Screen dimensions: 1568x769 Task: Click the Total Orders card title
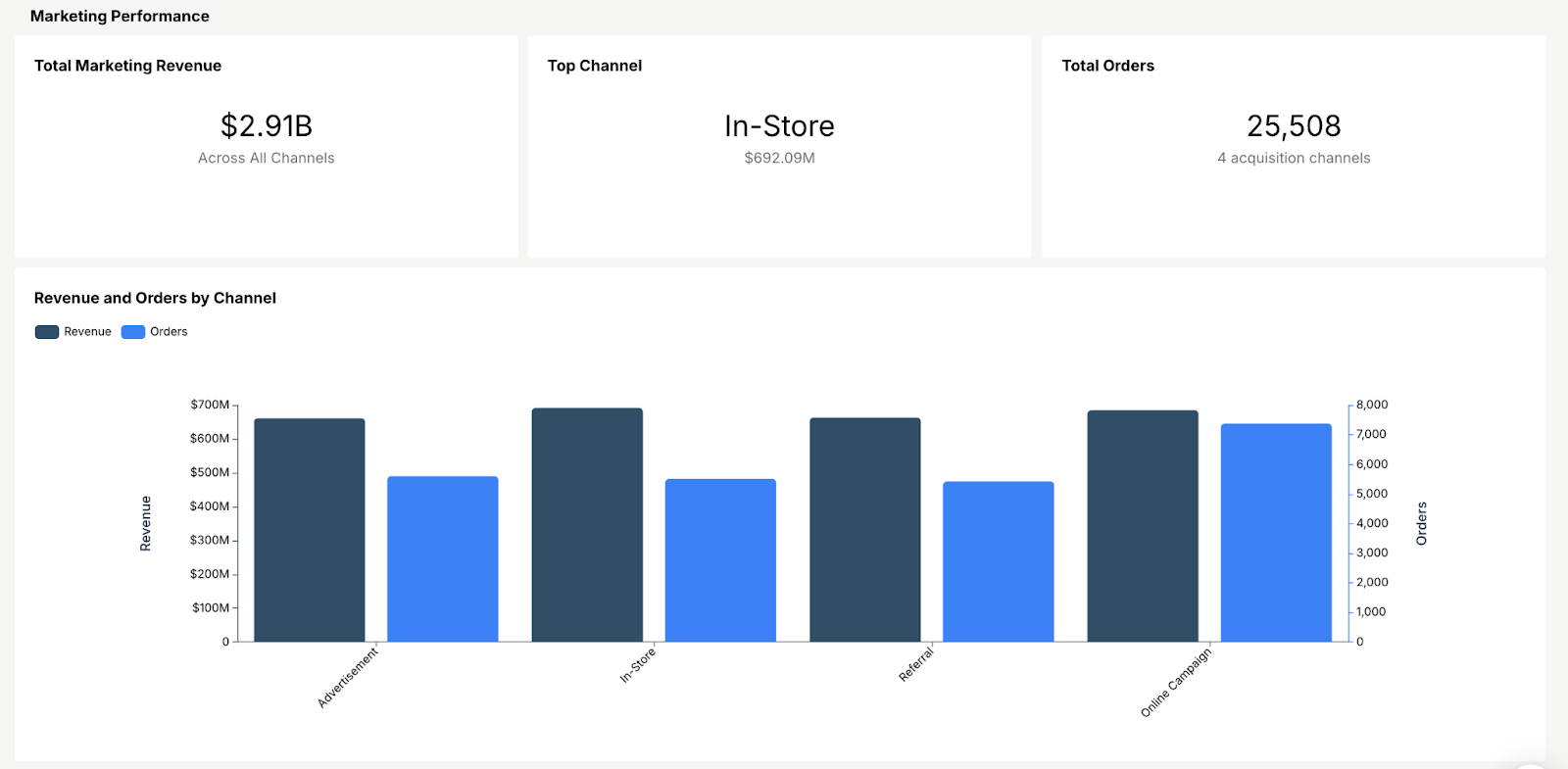tap(1107, 66)
